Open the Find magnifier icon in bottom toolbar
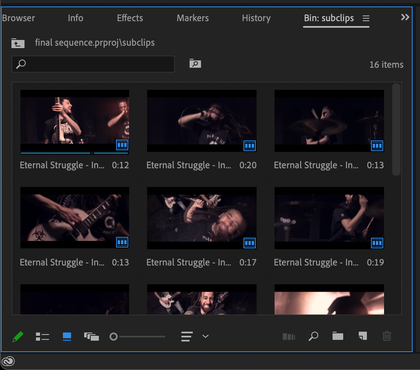Image resolution: width=420 pixels, height=370 pixels. [x=313, y=336]
